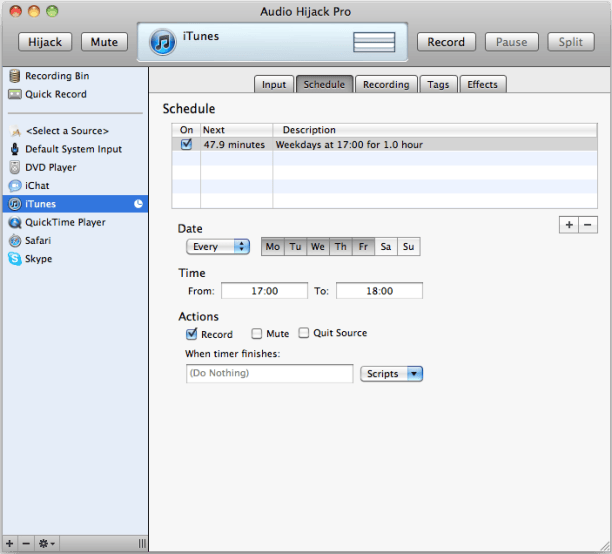Disable the Weekdays timer On checkbox
The image size is (612, 554).
(186, 144)
